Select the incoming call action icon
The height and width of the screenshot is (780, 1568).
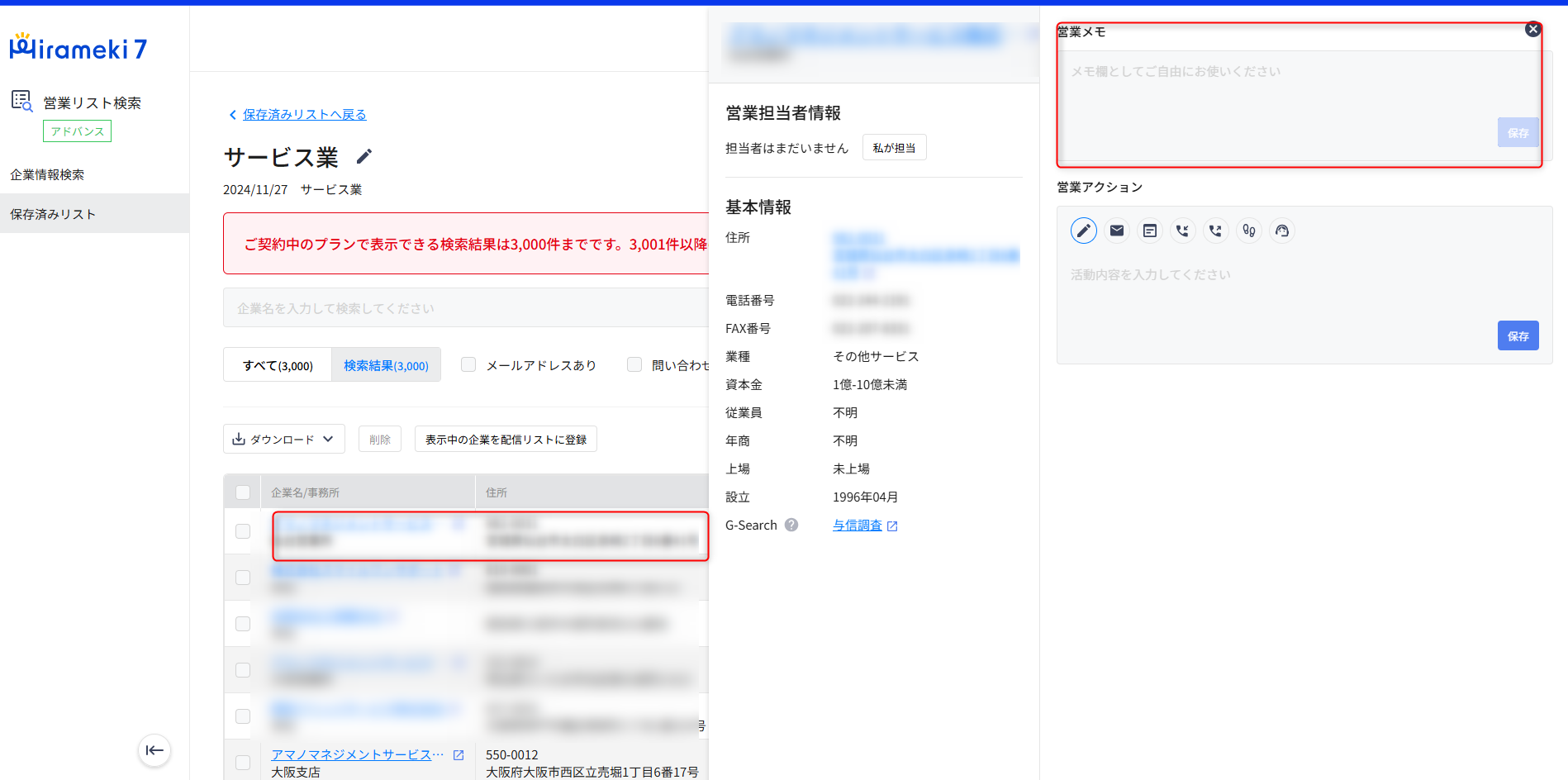coord(1182,231)
